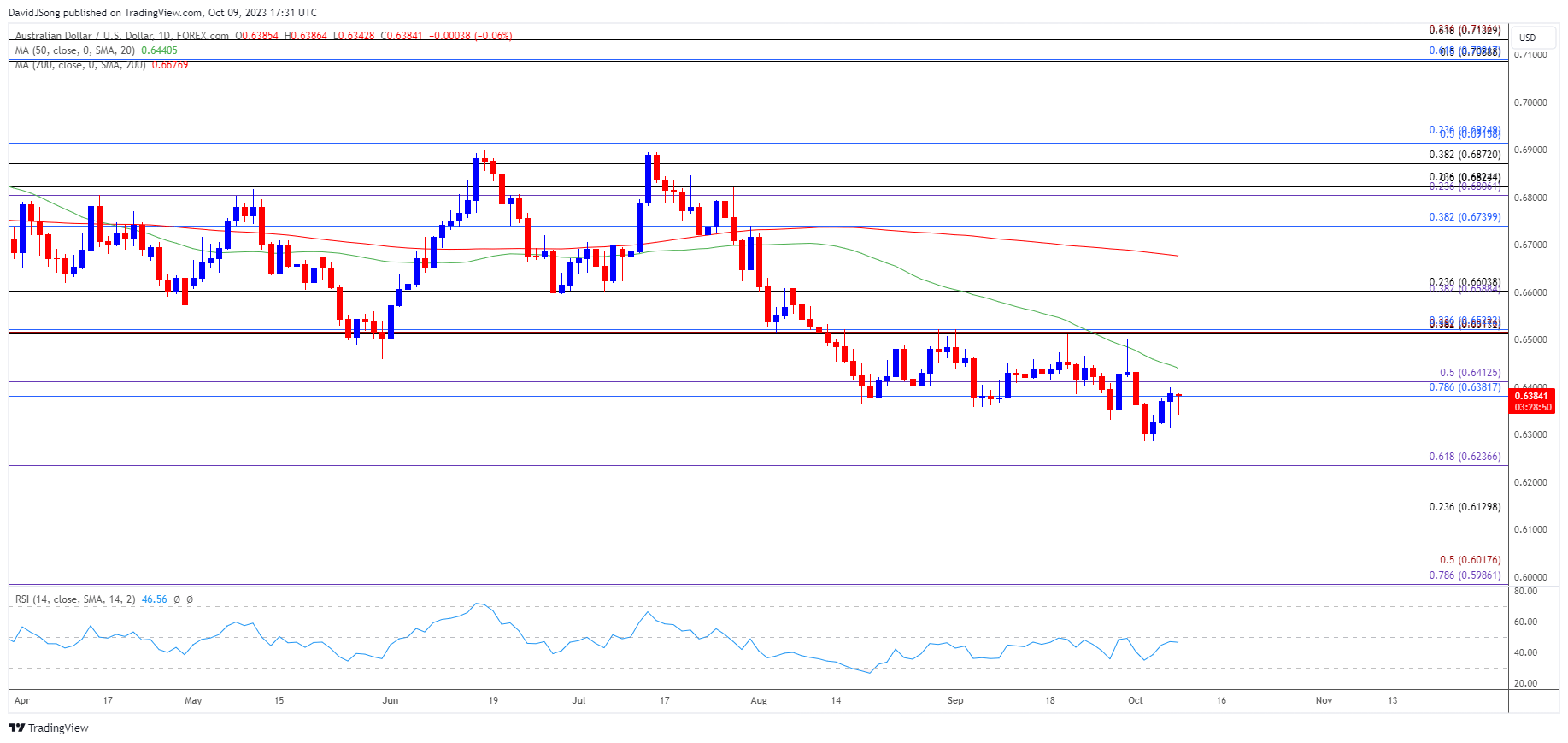Click the 0.61000 price axis label
Screen dimensions: 1568x743
click(1530, 529)
